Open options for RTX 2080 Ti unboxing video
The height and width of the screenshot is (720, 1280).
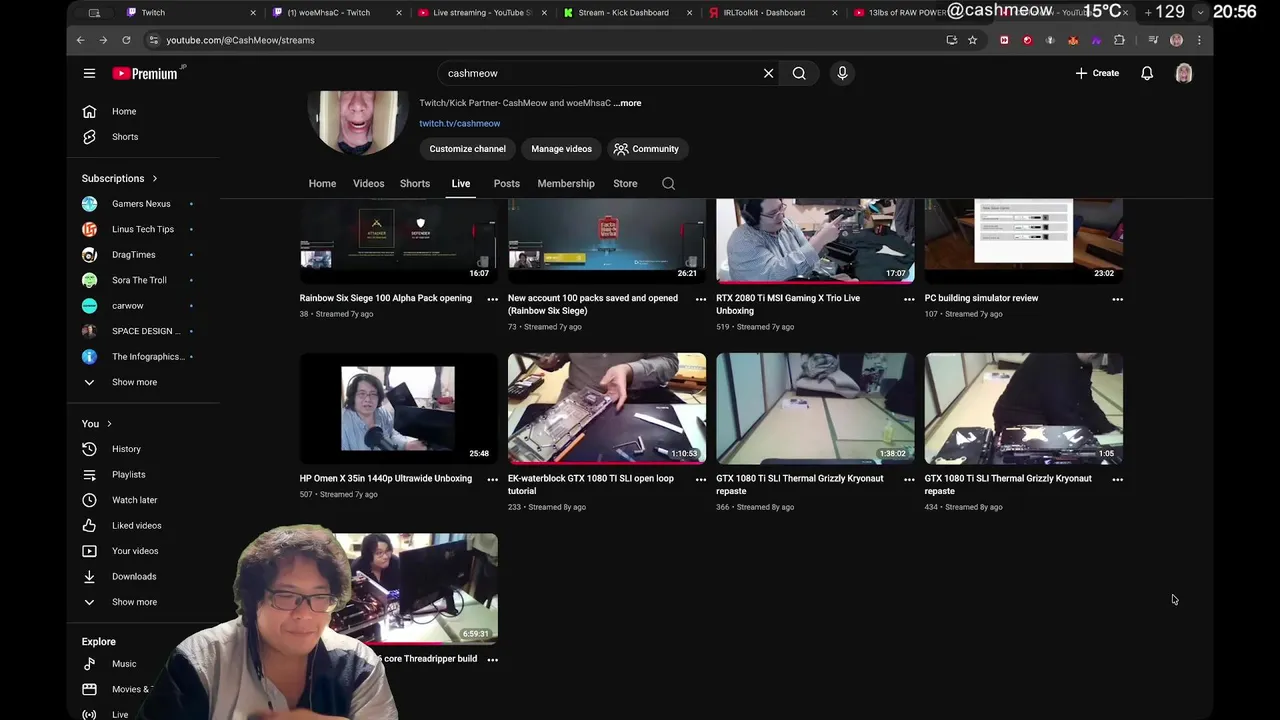[x=909, y=299]
